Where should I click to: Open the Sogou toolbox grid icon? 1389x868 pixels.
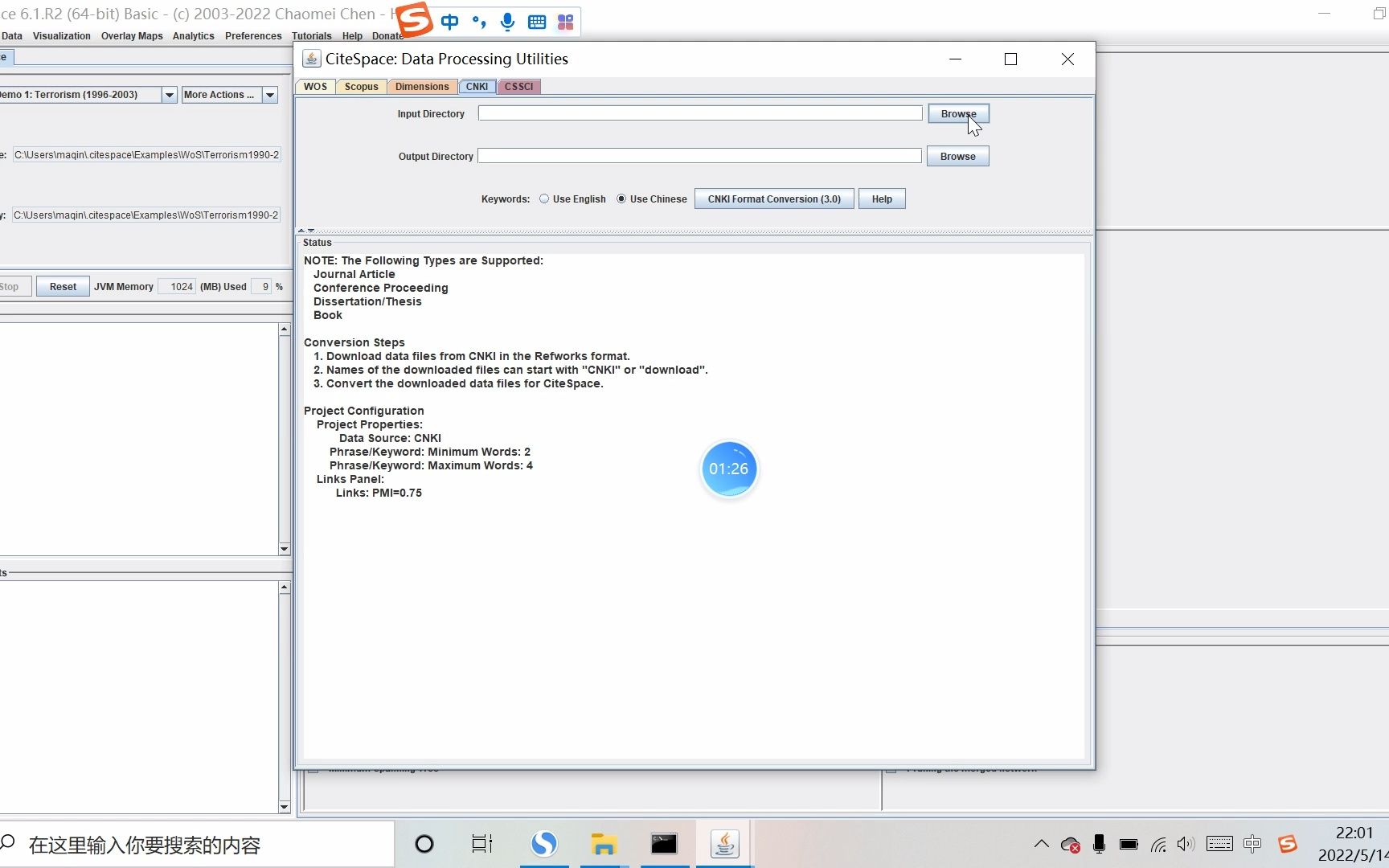coord(566,22)
